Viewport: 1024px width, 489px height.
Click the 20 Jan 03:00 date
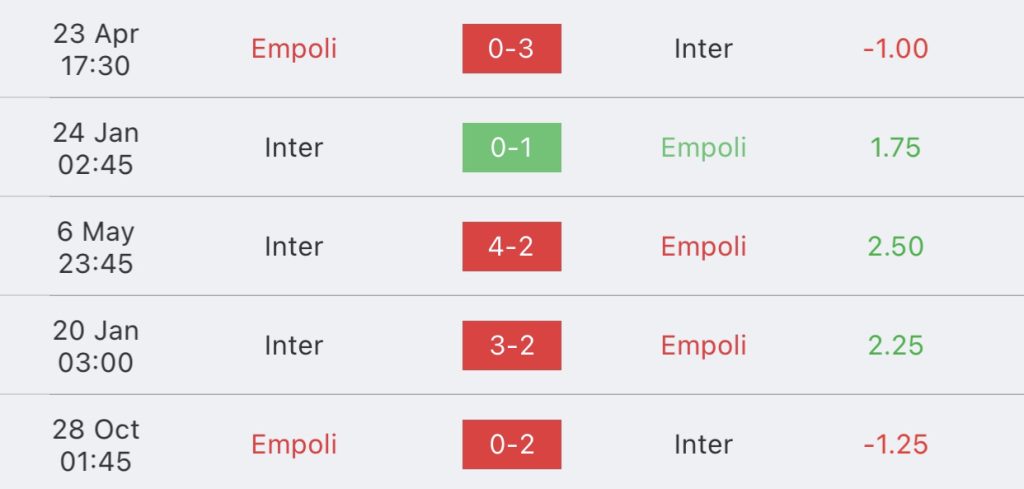pos(96,346)
